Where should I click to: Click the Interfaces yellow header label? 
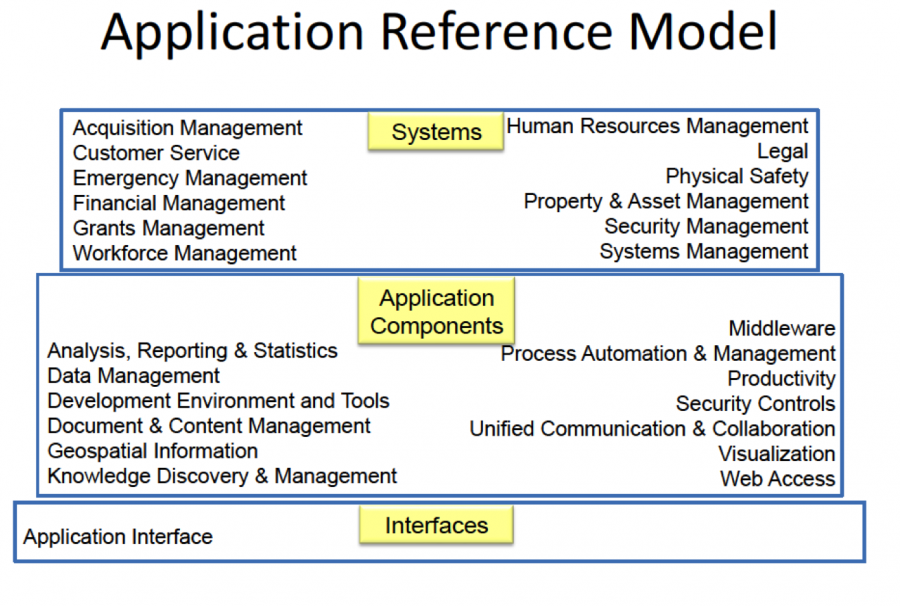coord(435,525)
